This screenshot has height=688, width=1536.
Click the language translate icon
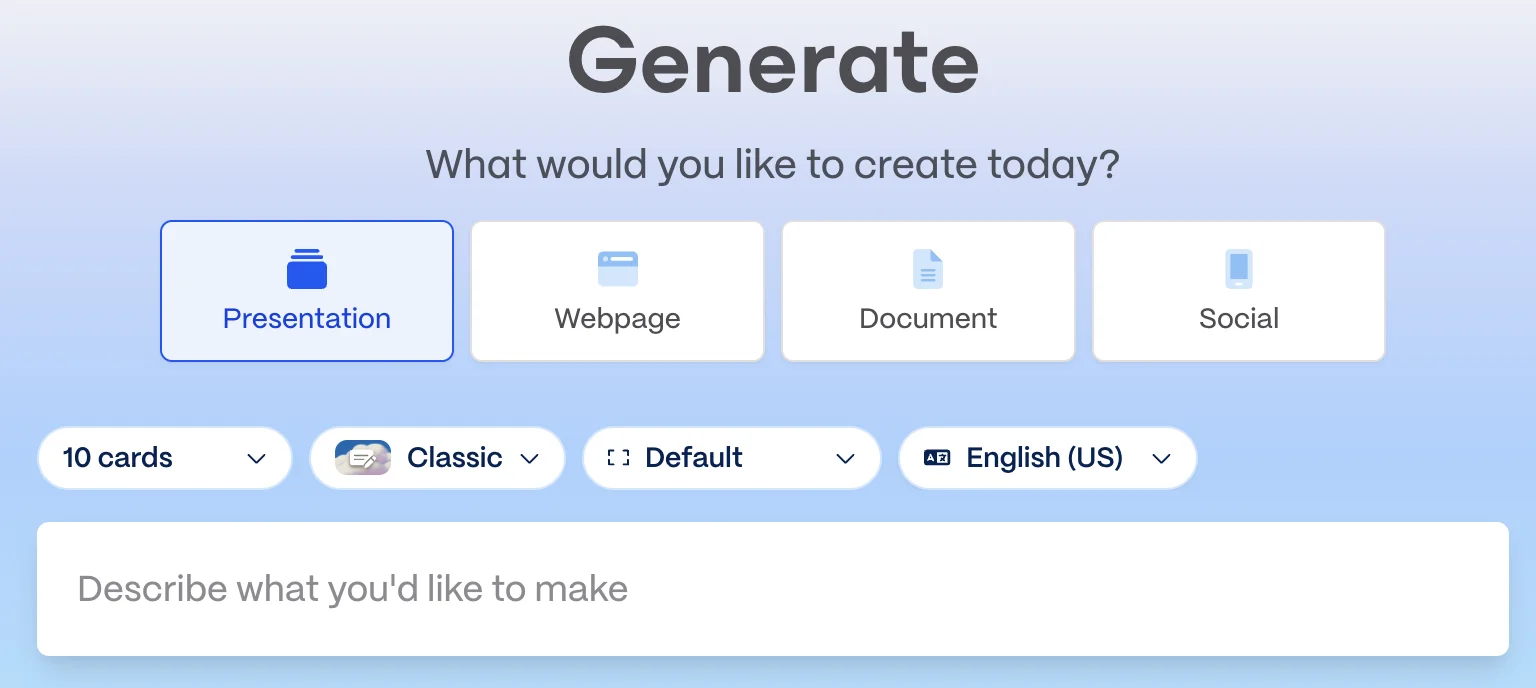point(937,458)
